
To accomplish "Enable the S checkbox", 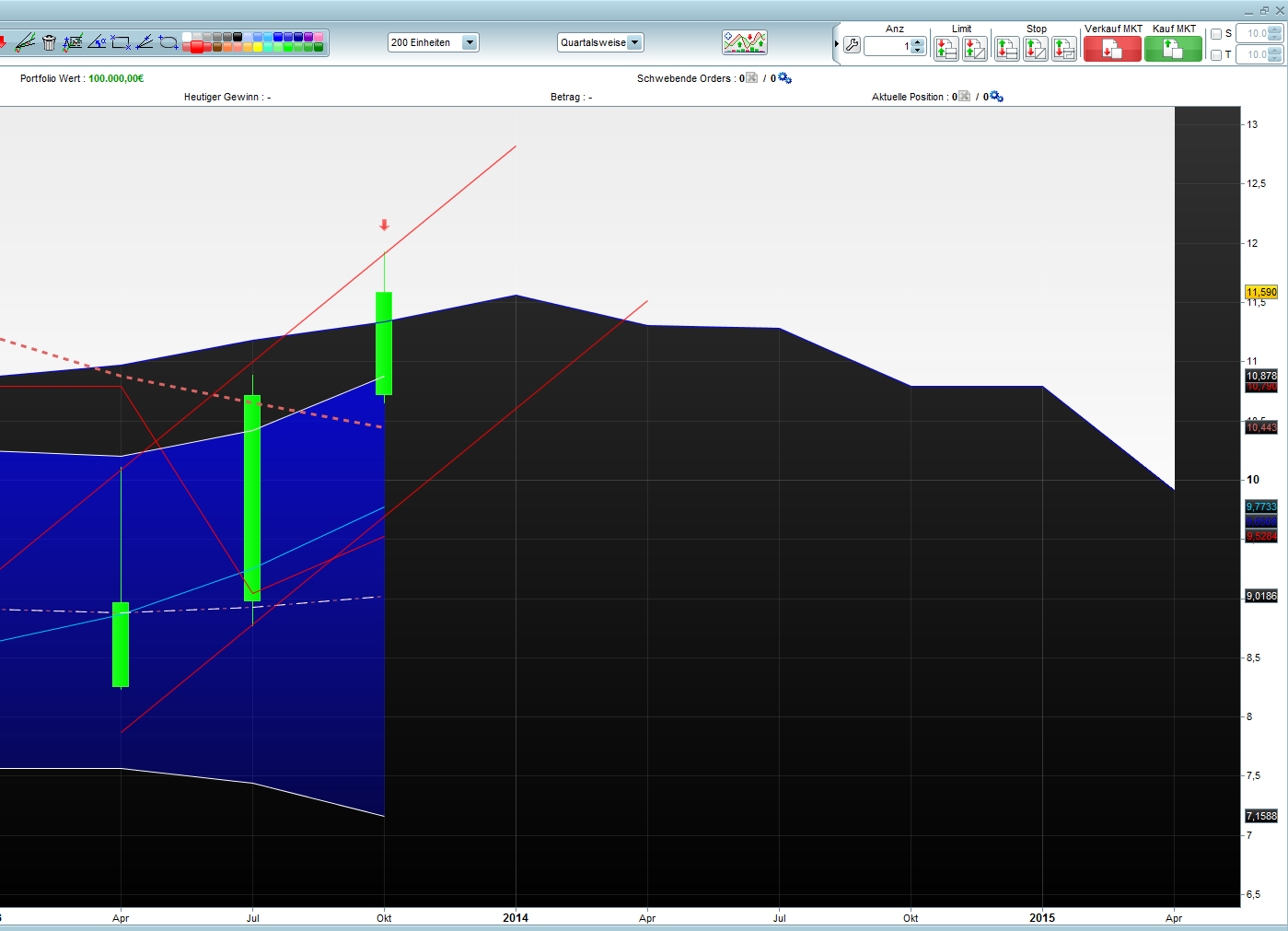I will tap(1216, 34).
